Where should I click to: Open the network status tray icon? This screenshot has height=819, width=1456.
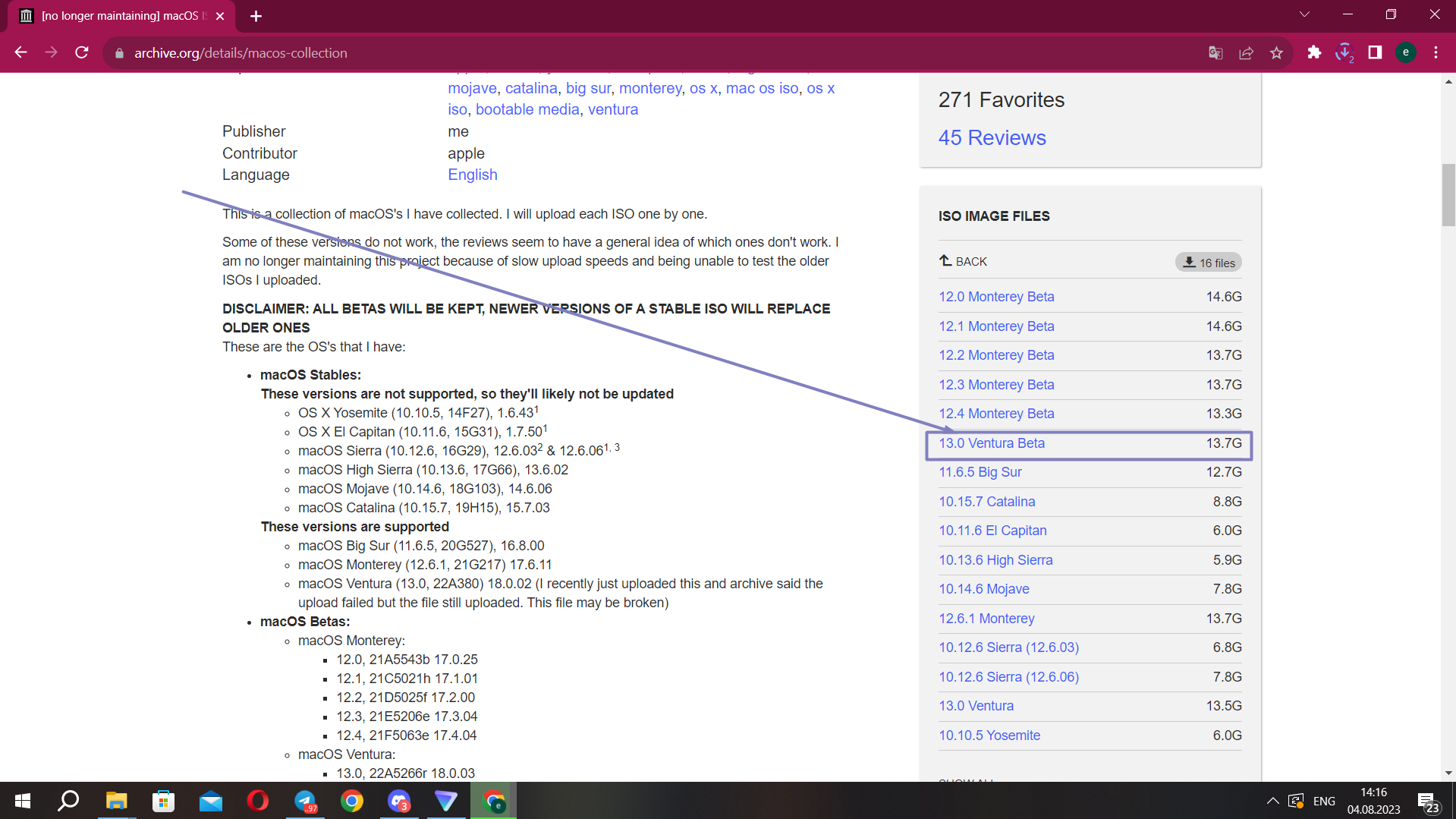(1296, 801)
